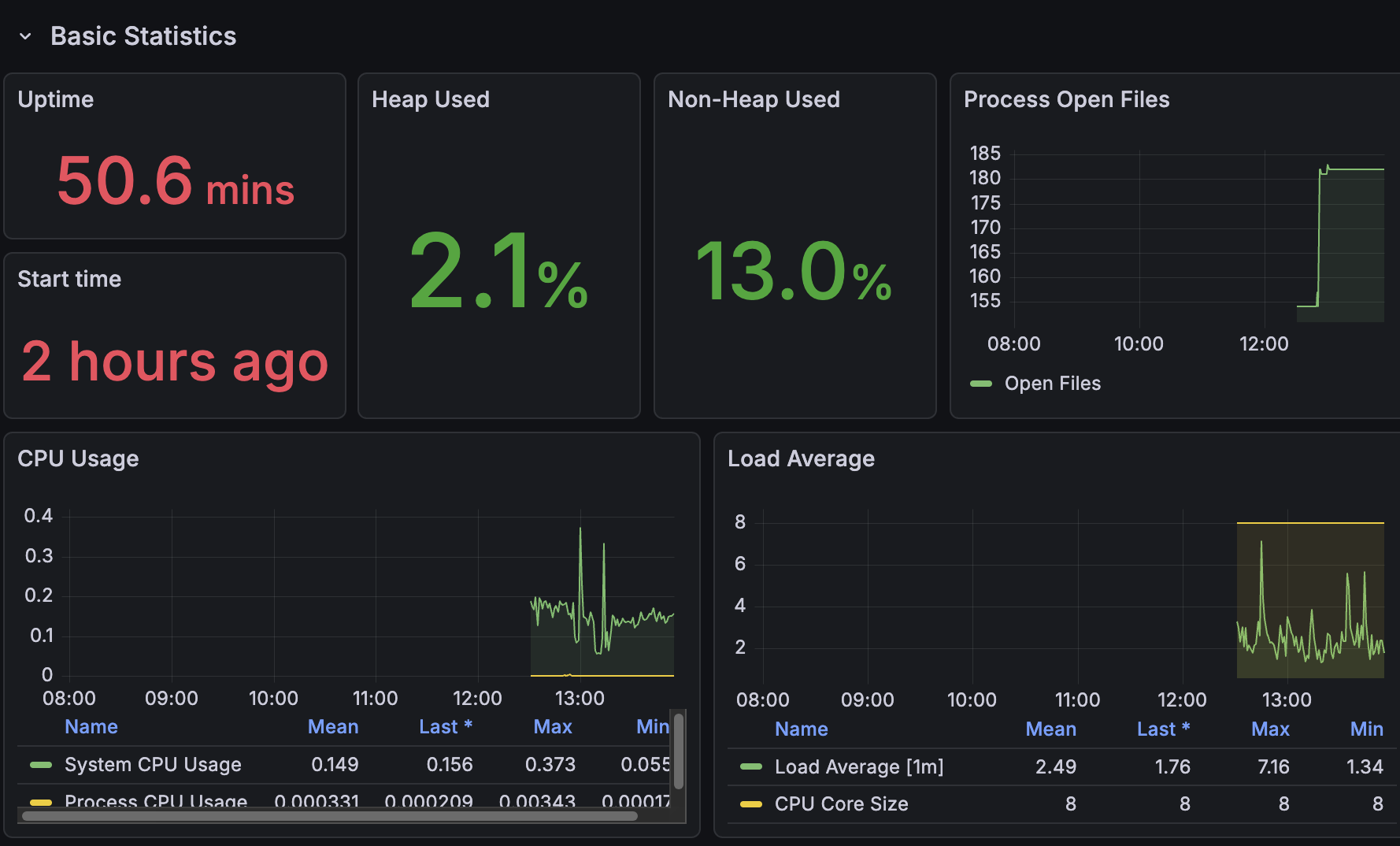Toggle the Open Files series legend label
The image size is (1400, 846).
pyautogui.click(x=1052, y=384)
